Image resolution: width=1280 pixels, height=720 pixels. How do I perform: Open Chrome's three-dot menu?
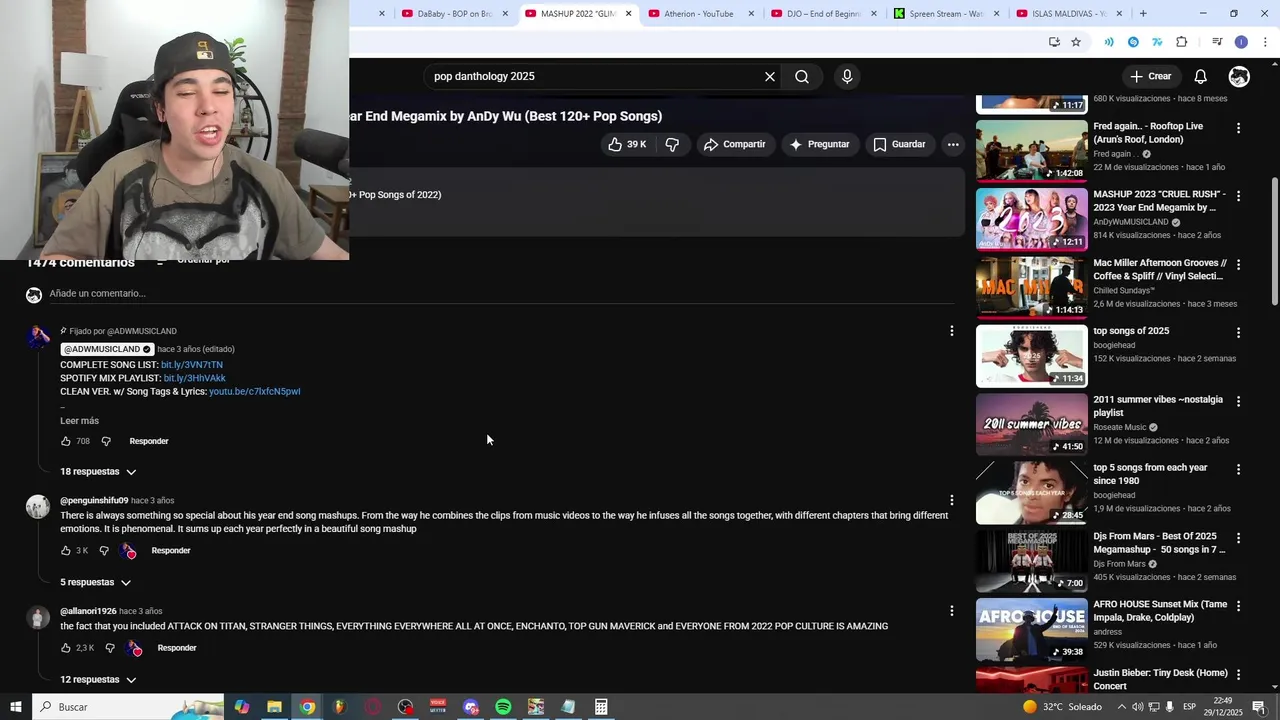tap(1265, 42)
